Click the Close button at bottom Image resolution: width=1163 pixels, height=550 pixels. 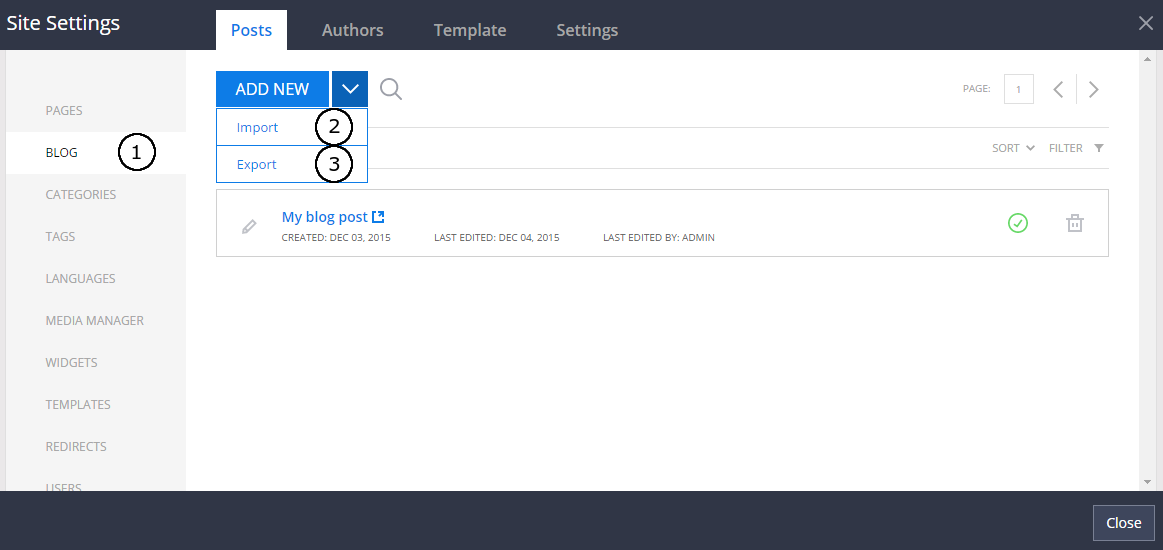pyautogui.click(x=1123, y=523)
